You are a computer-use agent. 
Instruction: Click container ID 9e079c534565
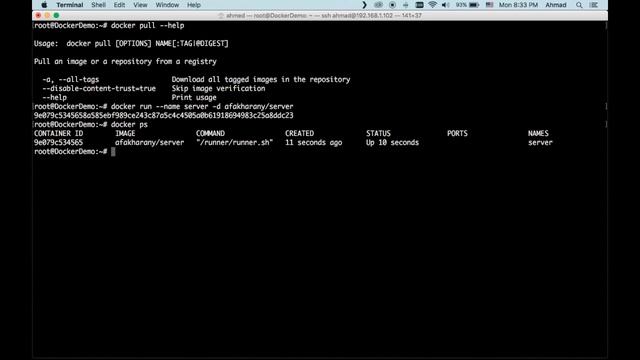(58, 142)
